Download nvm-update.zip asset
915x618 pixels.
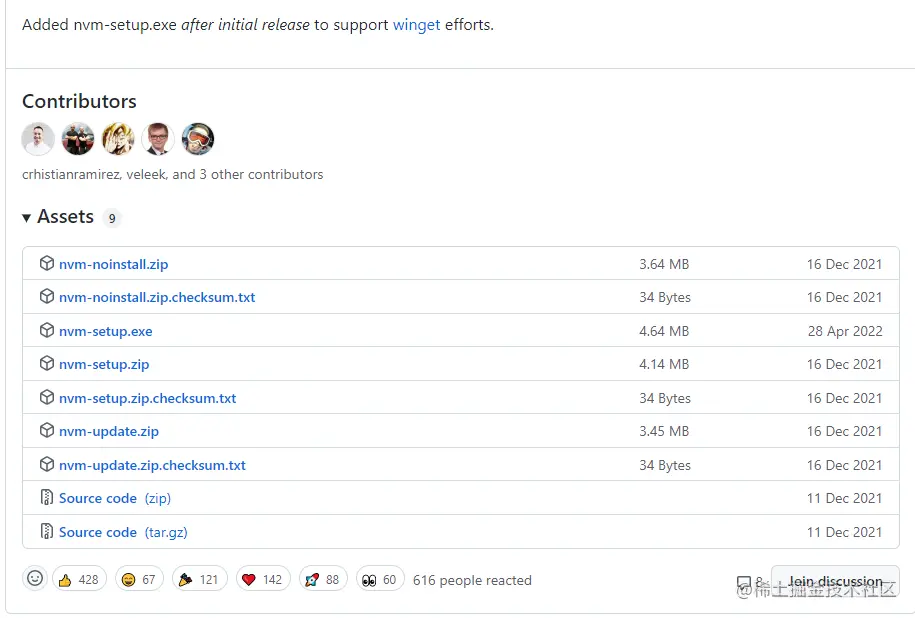coord(109,432)
